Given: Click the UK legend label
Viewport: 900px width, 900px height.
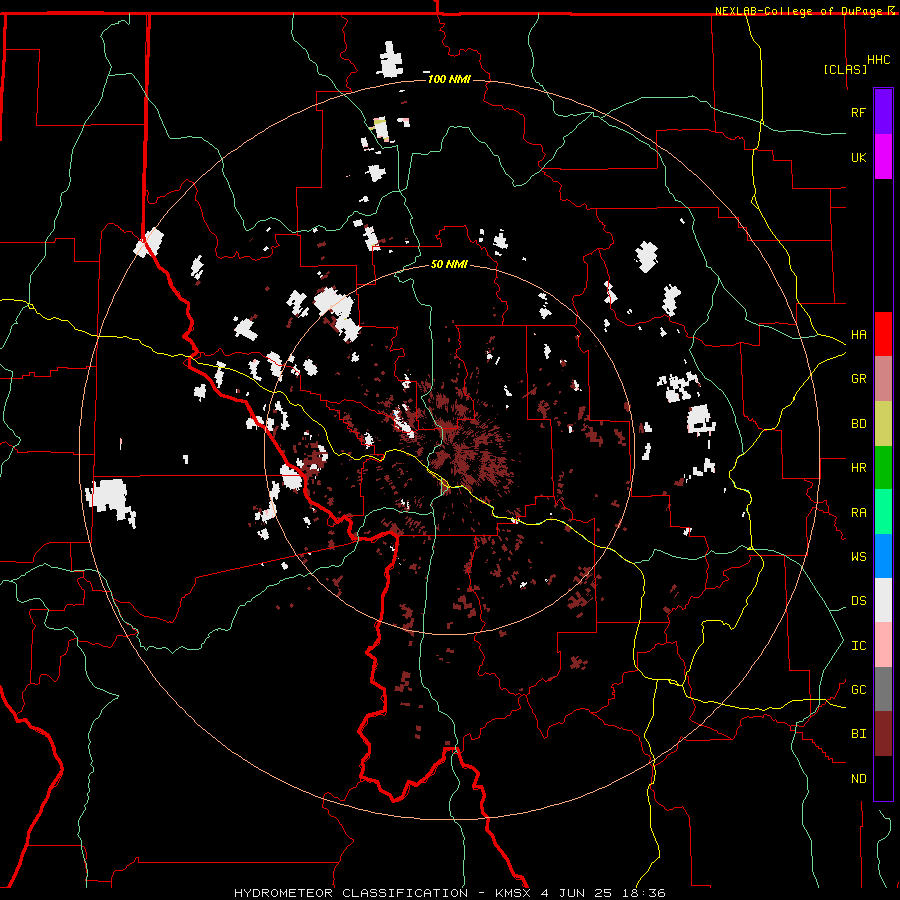Looking at the screenshot, I should [858, 157].
